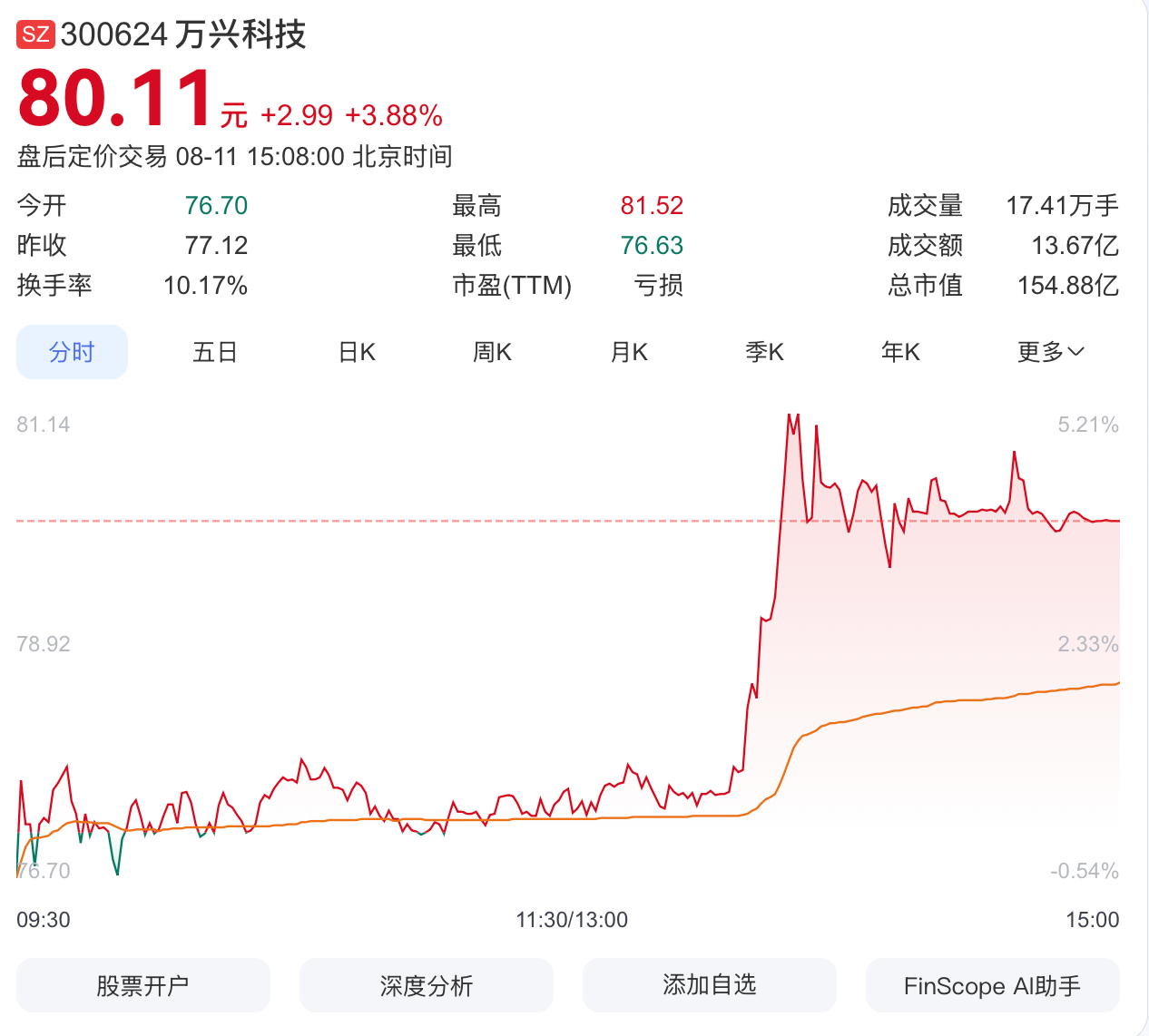Click the percentage change +3.88%

tap(394, 115)
